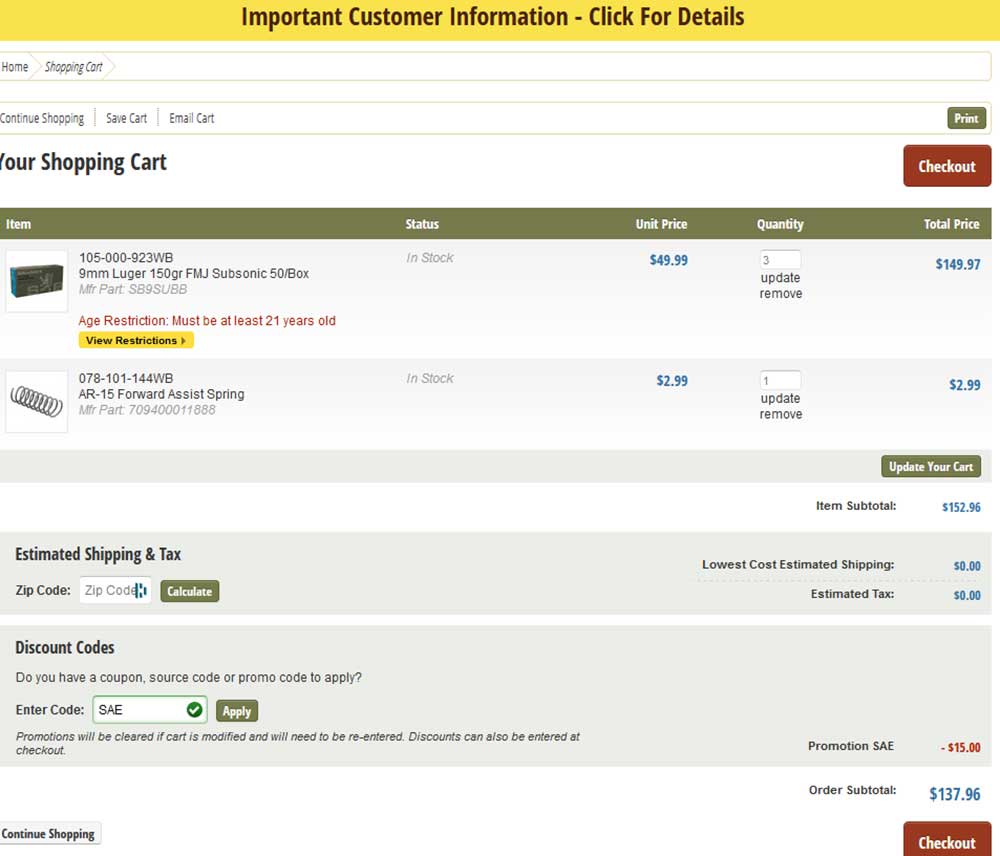The height and width of the screenshot is (856, 1000).
Task: Click the green checkmark in code field
Action: pos(194,710)
